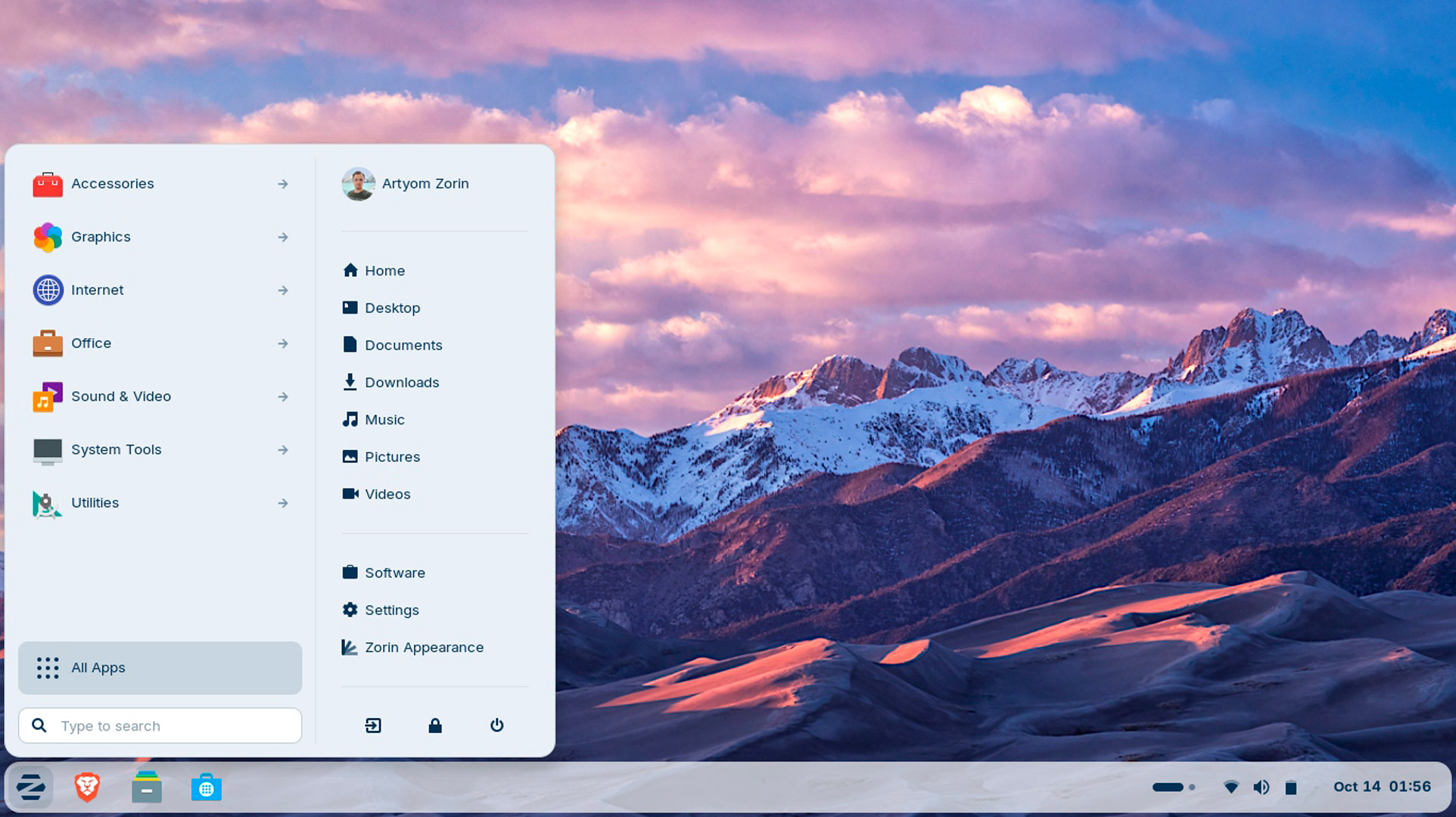
Task: Launch Brave browser from the taskbar
Action: [87, 787]
